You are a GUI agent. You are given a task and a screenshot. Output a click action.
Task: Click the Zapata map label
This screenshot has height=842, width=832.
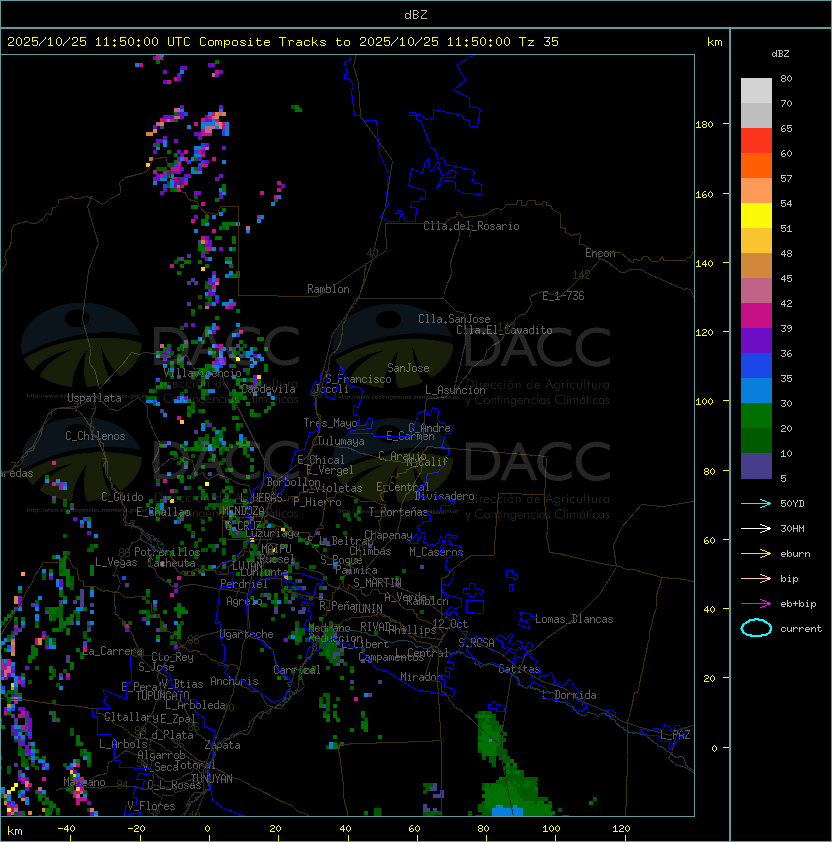coord(222,745)
